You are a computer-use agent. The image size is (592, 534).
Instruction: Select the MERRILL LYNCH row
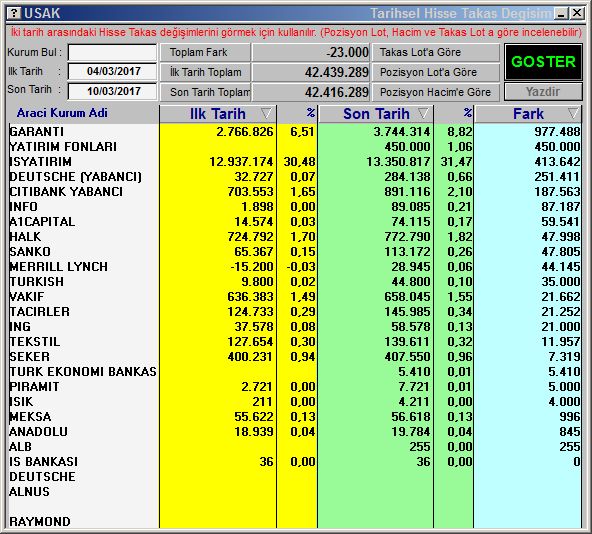pyautogui.click(x=294, y=267)
